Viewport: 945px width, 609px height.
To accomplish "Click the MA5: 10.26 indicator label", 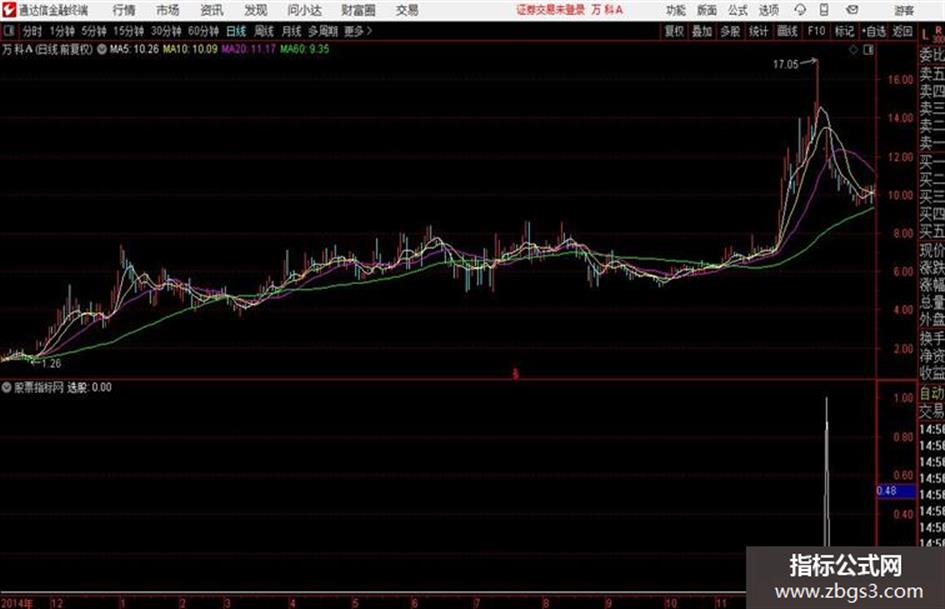I will click(x=134, y=49).
